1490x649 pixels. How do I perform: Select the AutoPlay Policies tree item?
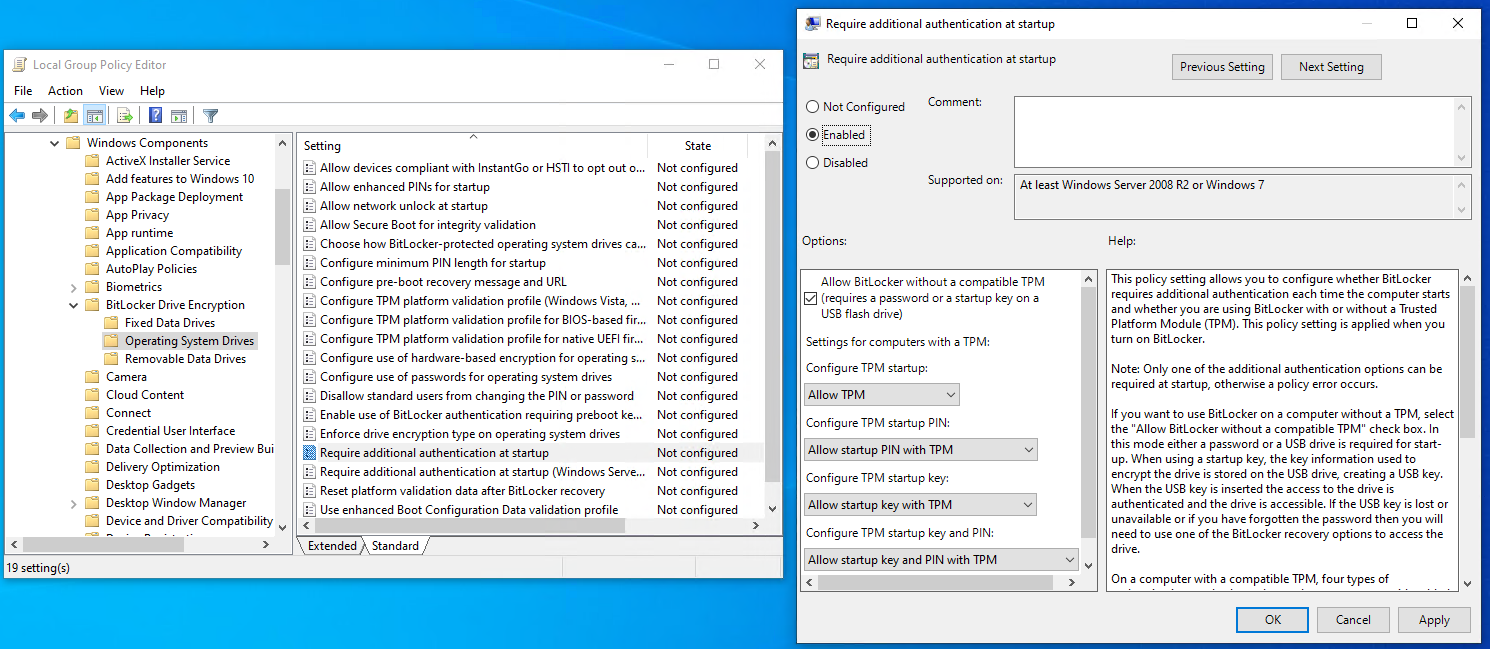[x=151, y=269]
